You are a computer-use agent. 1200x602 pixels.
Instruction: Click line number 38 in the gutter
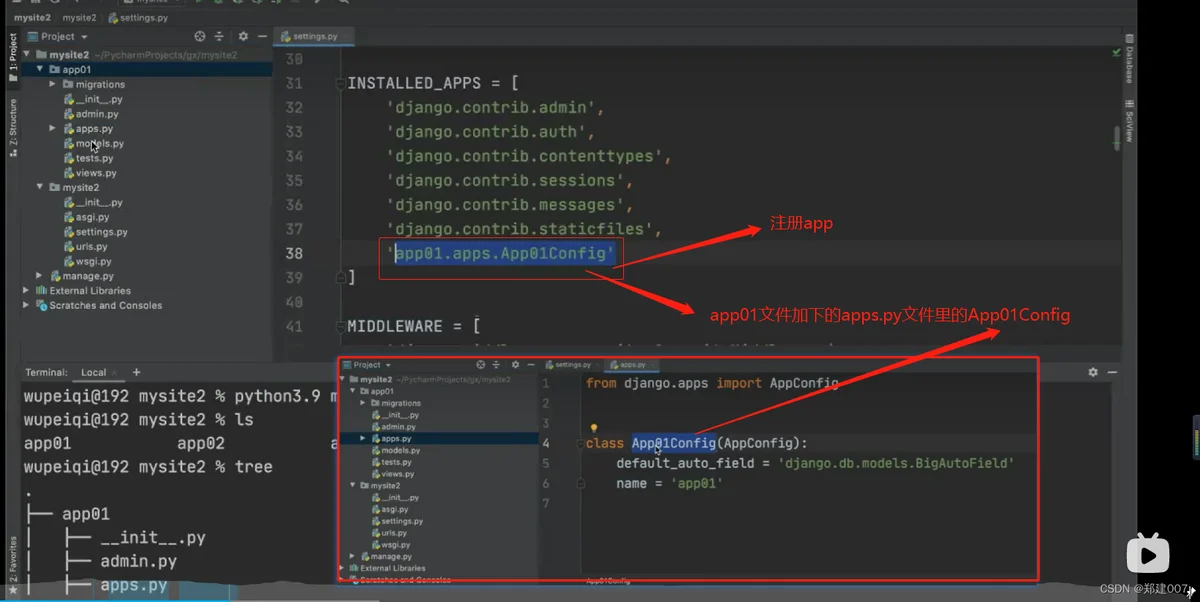293,253
